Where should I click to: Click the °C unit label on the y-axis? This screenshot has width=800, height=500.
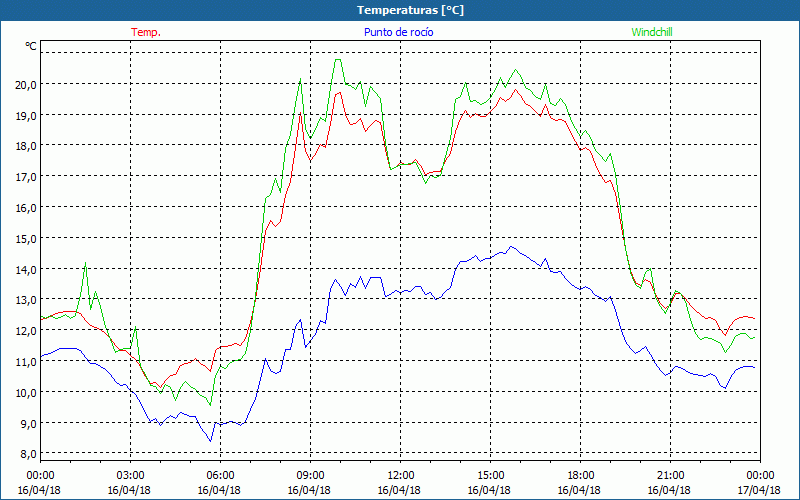pyautogui.click(x=31, y=46)
